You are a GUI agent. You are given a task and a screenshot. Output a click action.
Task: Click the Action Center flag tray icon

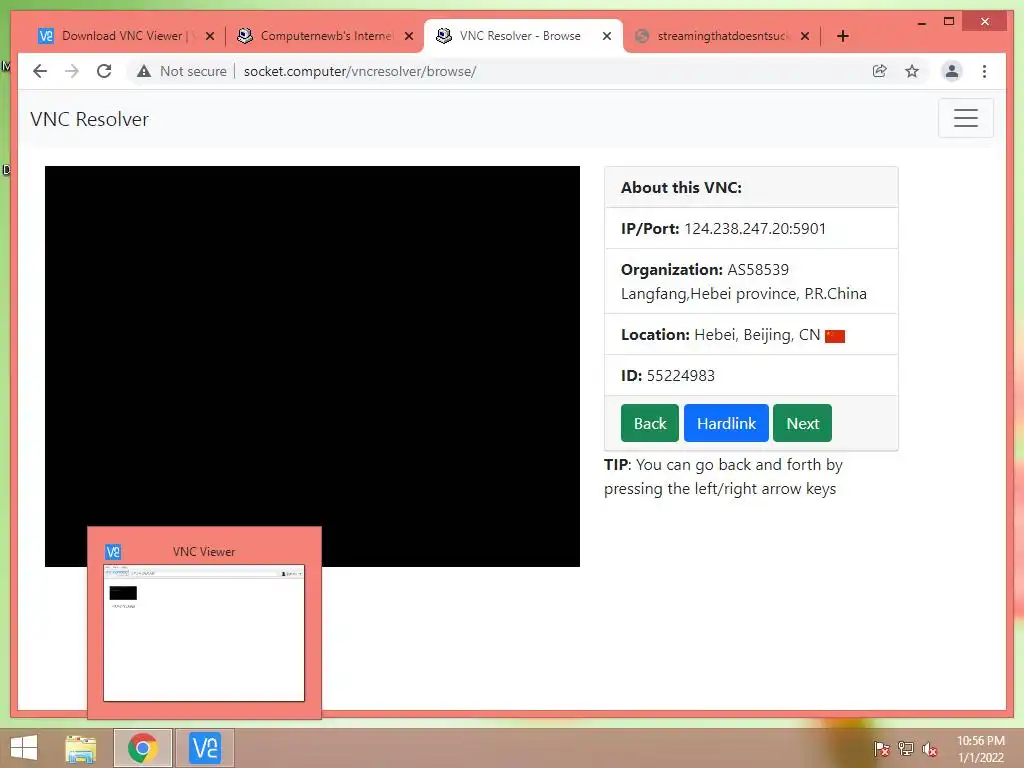point(881,748)
